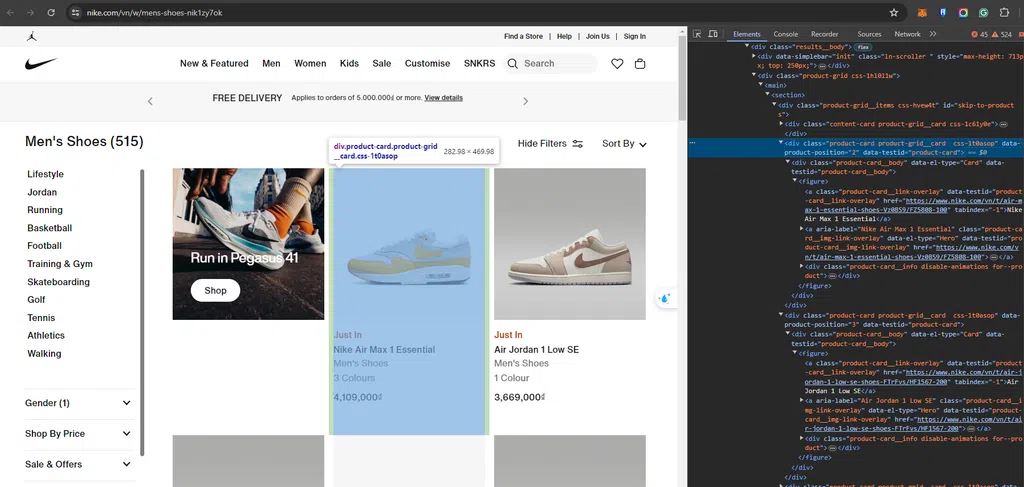
Task: Open the Women menu
Action: 310,63
